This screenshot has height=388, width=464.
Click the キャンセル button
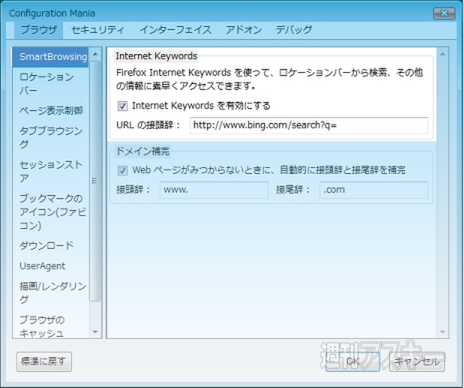[417, 361]
